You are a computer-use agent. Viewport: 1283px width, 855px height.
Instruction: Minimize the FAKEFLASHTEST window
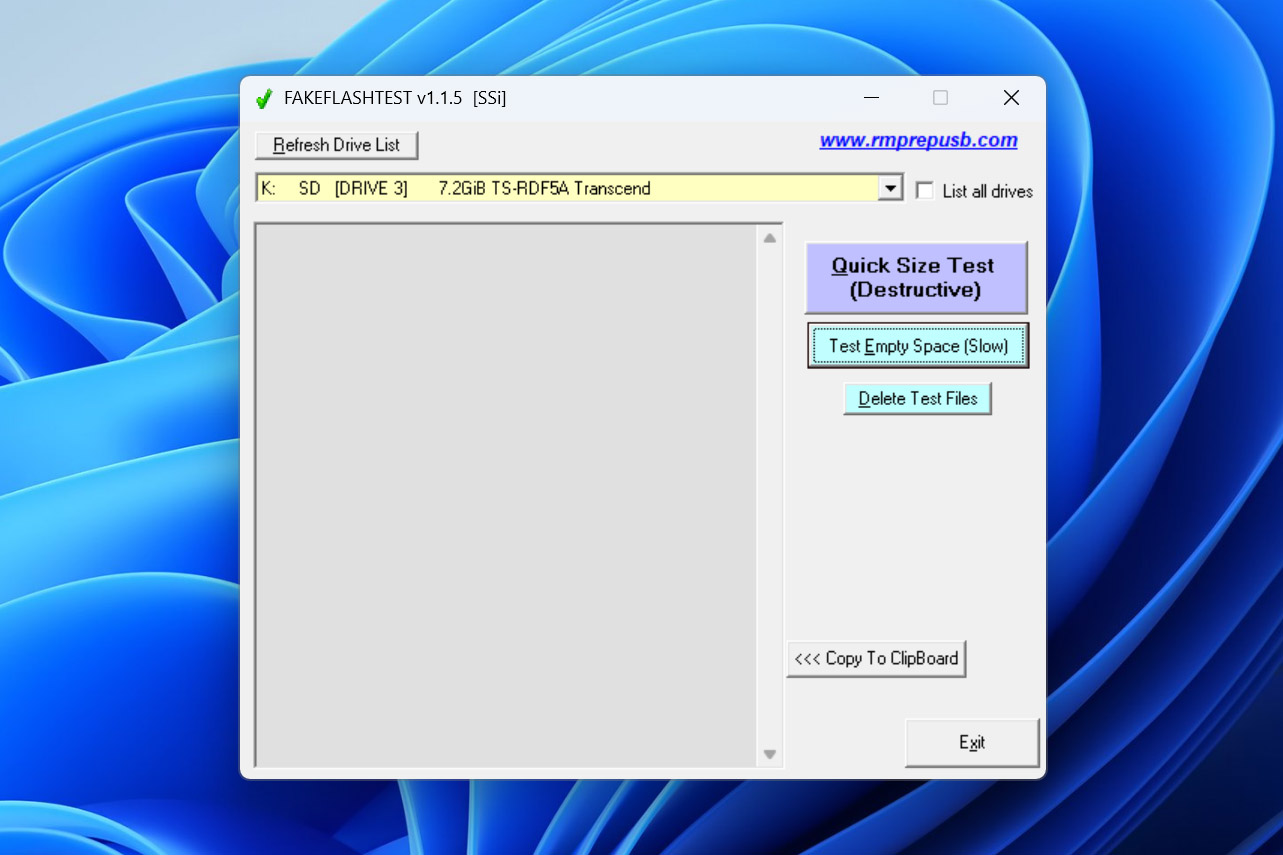[871, 98]
